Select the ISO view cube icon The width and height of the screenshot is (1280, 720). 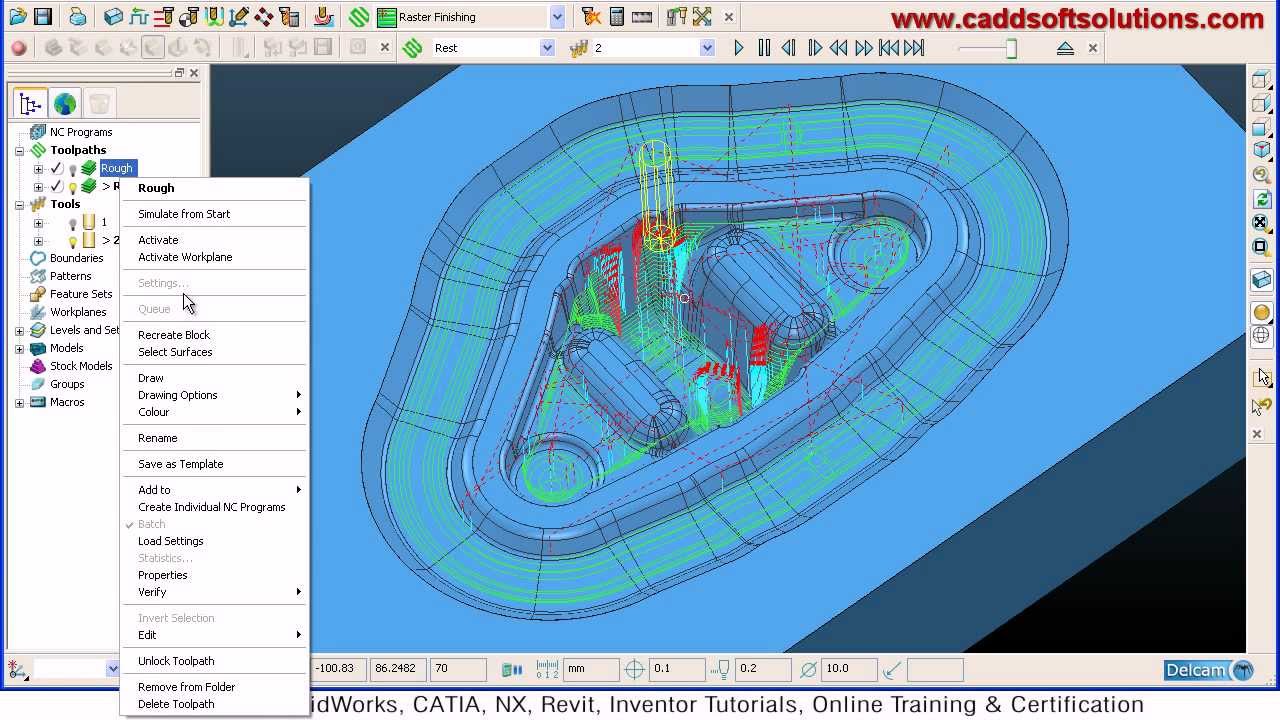[1261, 149]
